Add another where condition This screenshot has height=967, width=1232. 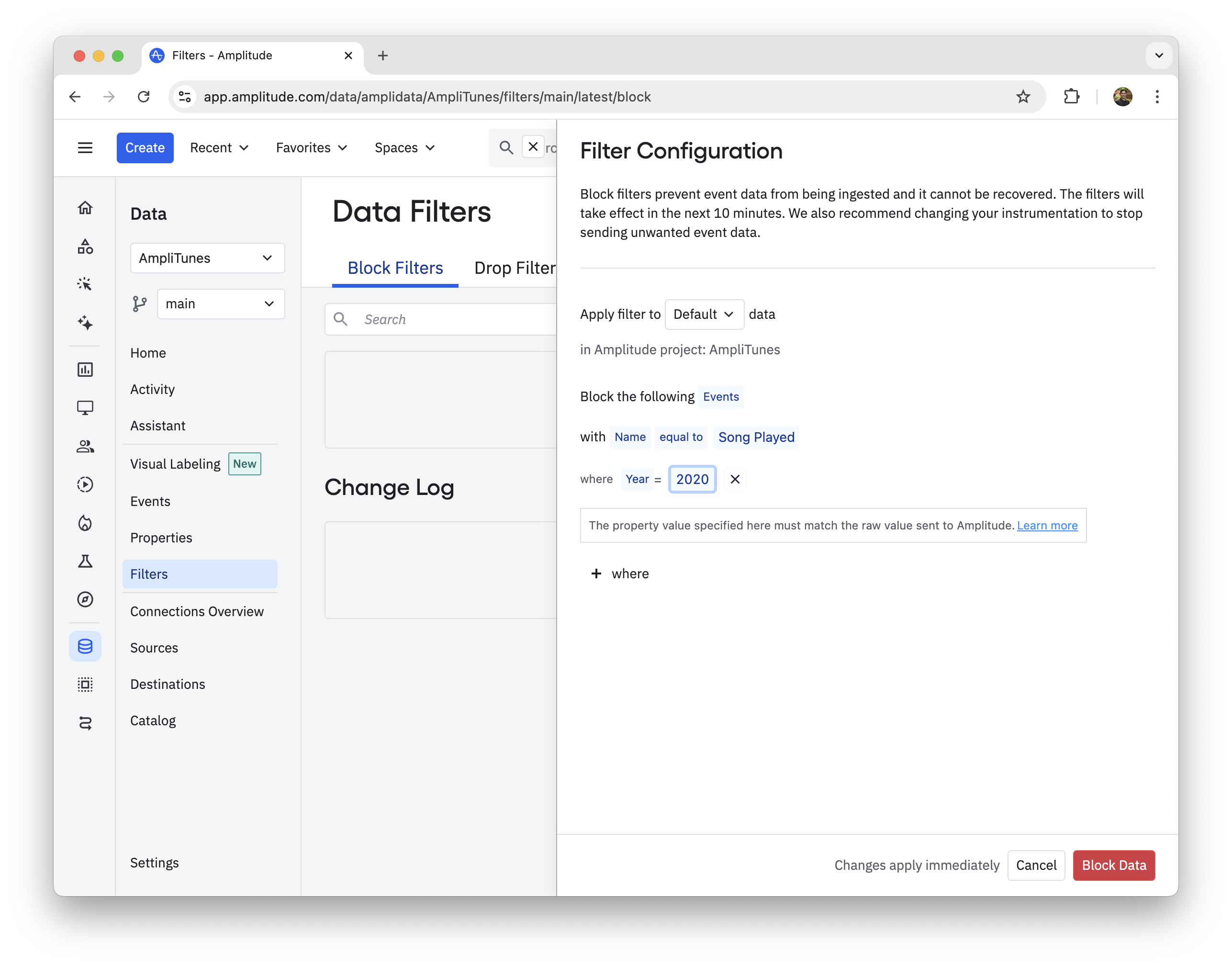(620, 573)
